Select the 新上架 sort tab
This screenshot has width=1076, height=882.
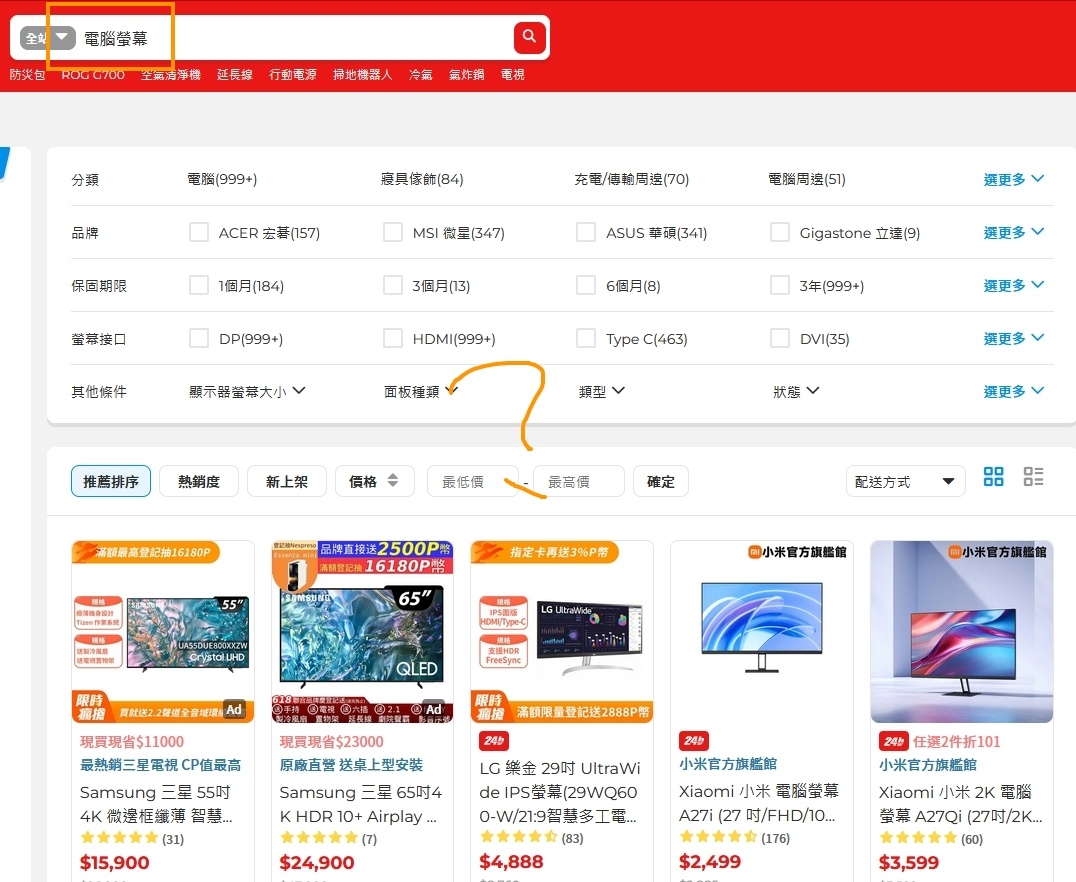click(287, 481)
